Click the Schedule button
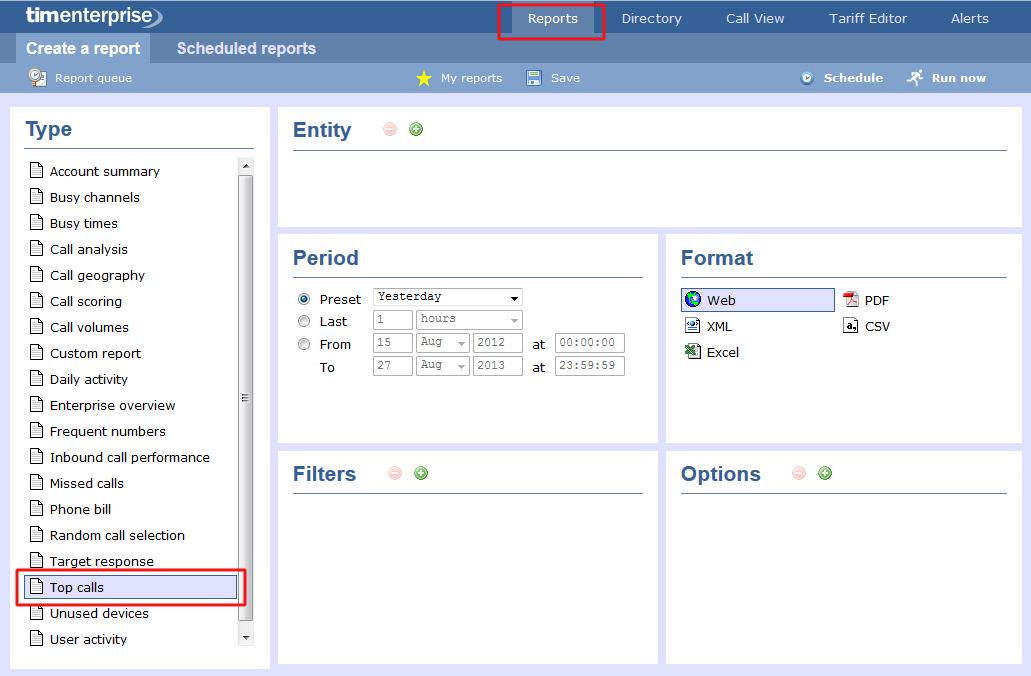Image resolution: width=1031 pixels, height=676 pixels. click(842, 78)
